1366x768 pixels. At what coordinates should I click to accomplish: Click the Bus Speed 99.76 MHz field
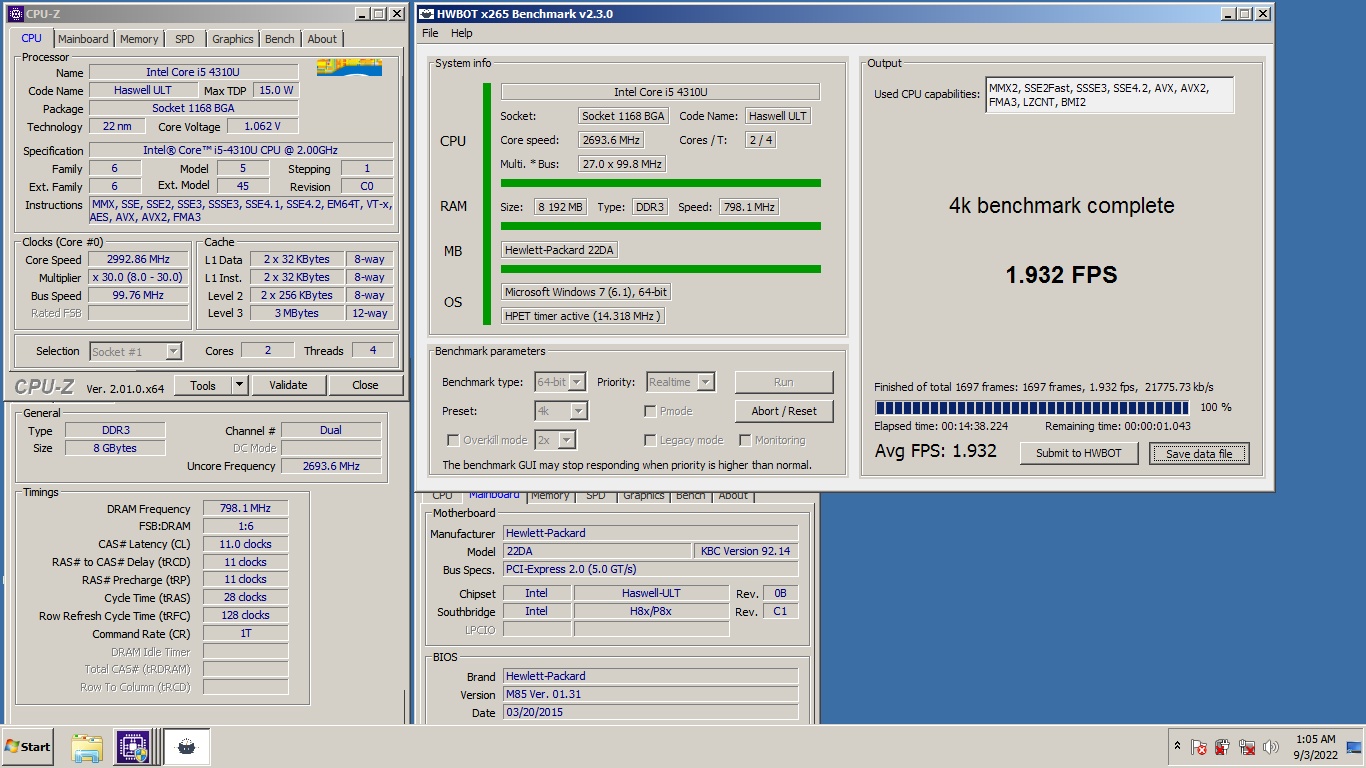tap(138, 295)
